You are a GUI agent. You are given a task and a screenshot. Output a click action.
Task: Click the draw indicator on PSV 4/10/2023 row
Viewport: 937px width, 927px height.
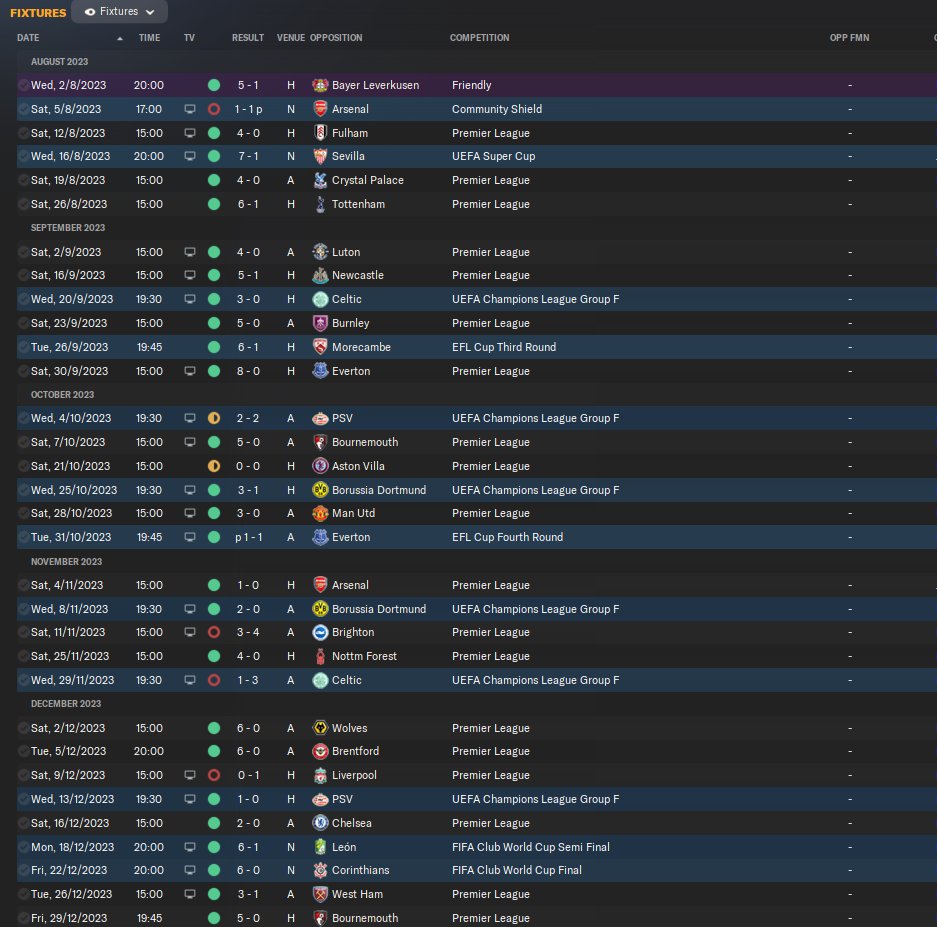click(213, 418)
